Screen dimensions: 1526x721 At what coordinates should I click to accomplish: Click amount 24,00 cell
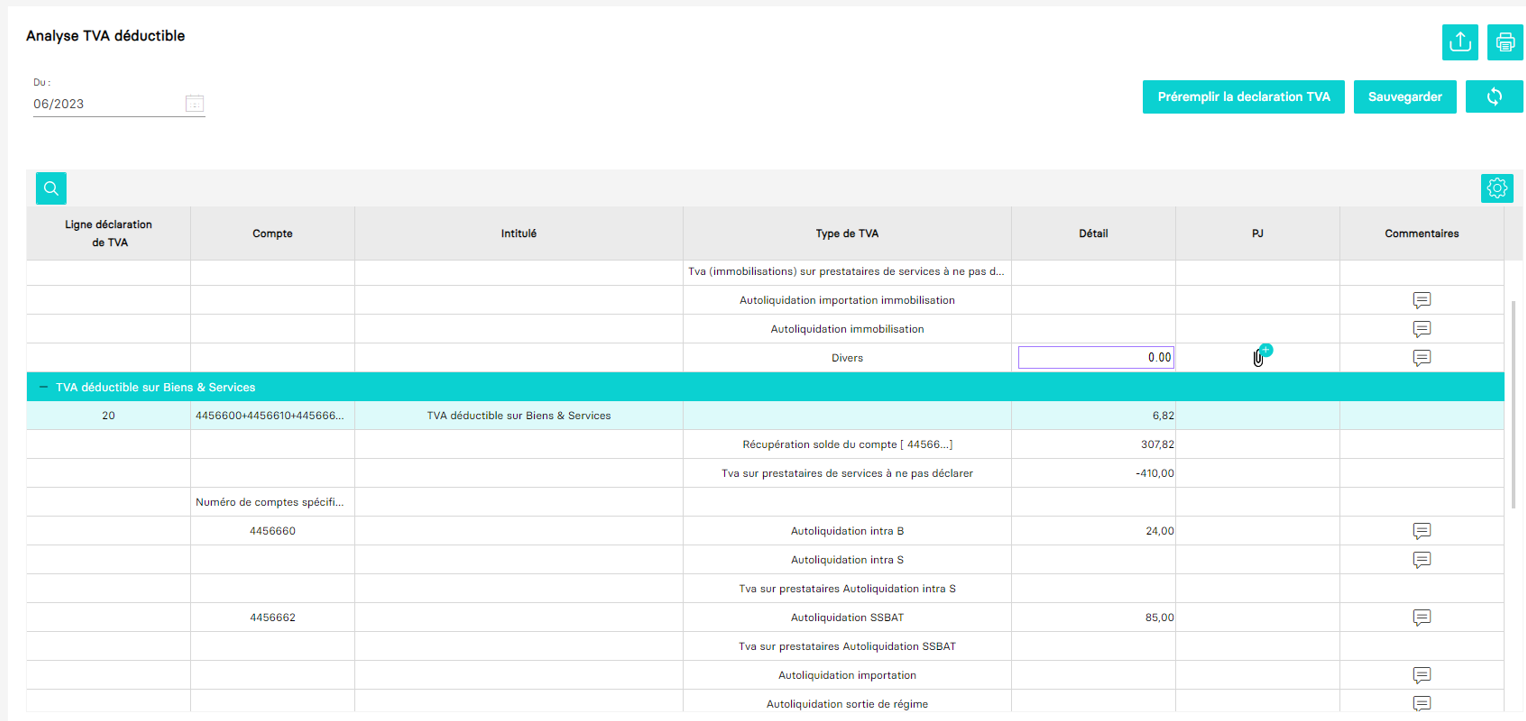pyautogui.click(x=1094, y=531)
